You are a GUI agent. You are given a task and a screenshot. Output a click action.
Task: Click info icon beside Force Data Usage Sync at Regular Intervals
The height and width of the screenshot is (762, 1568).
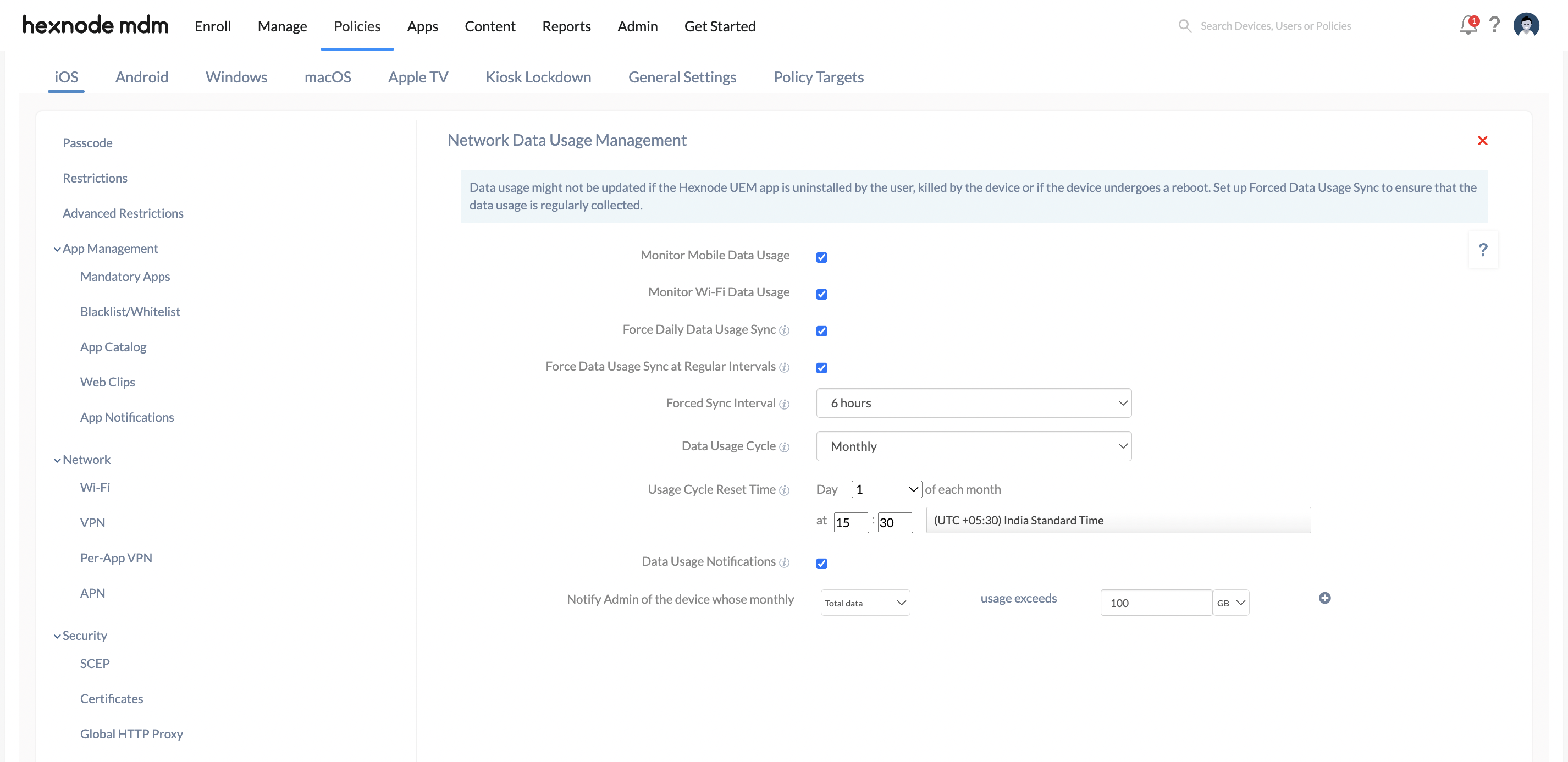[784, 368]
